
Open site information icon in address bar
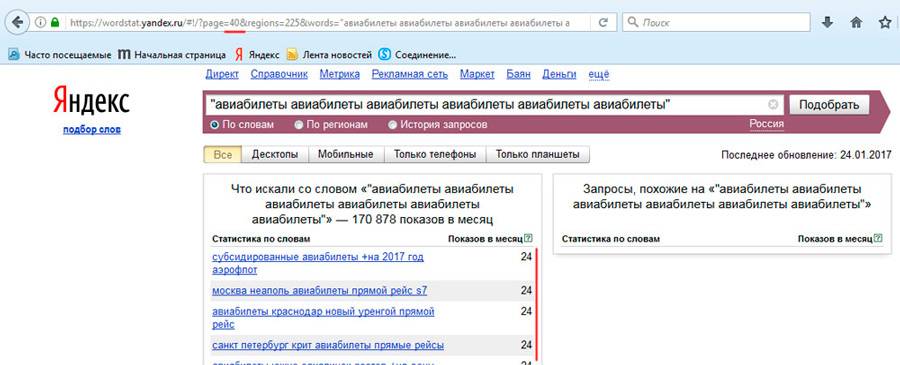40,22
